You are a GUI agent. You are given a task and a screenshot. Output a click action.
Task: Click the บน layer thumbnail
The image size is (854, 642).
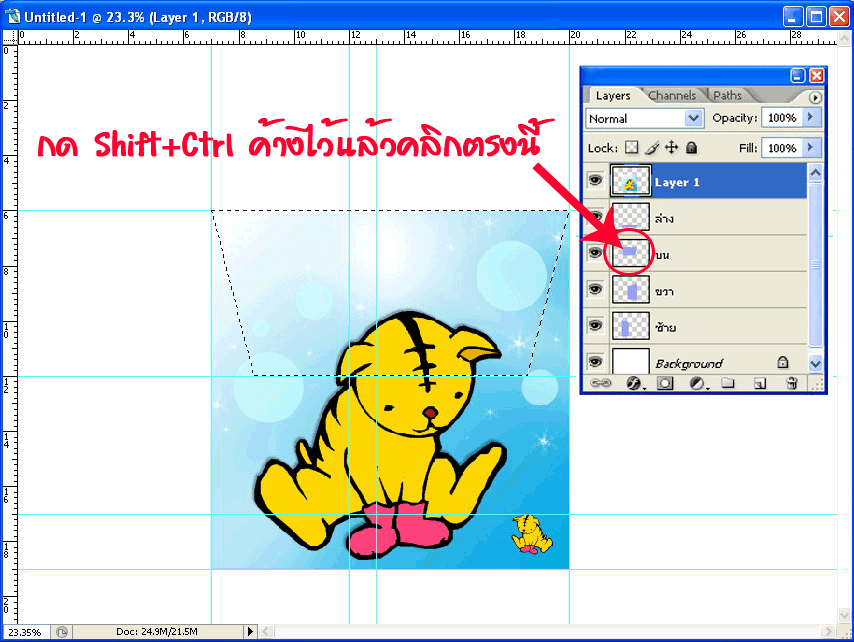(x=631, y=253)
